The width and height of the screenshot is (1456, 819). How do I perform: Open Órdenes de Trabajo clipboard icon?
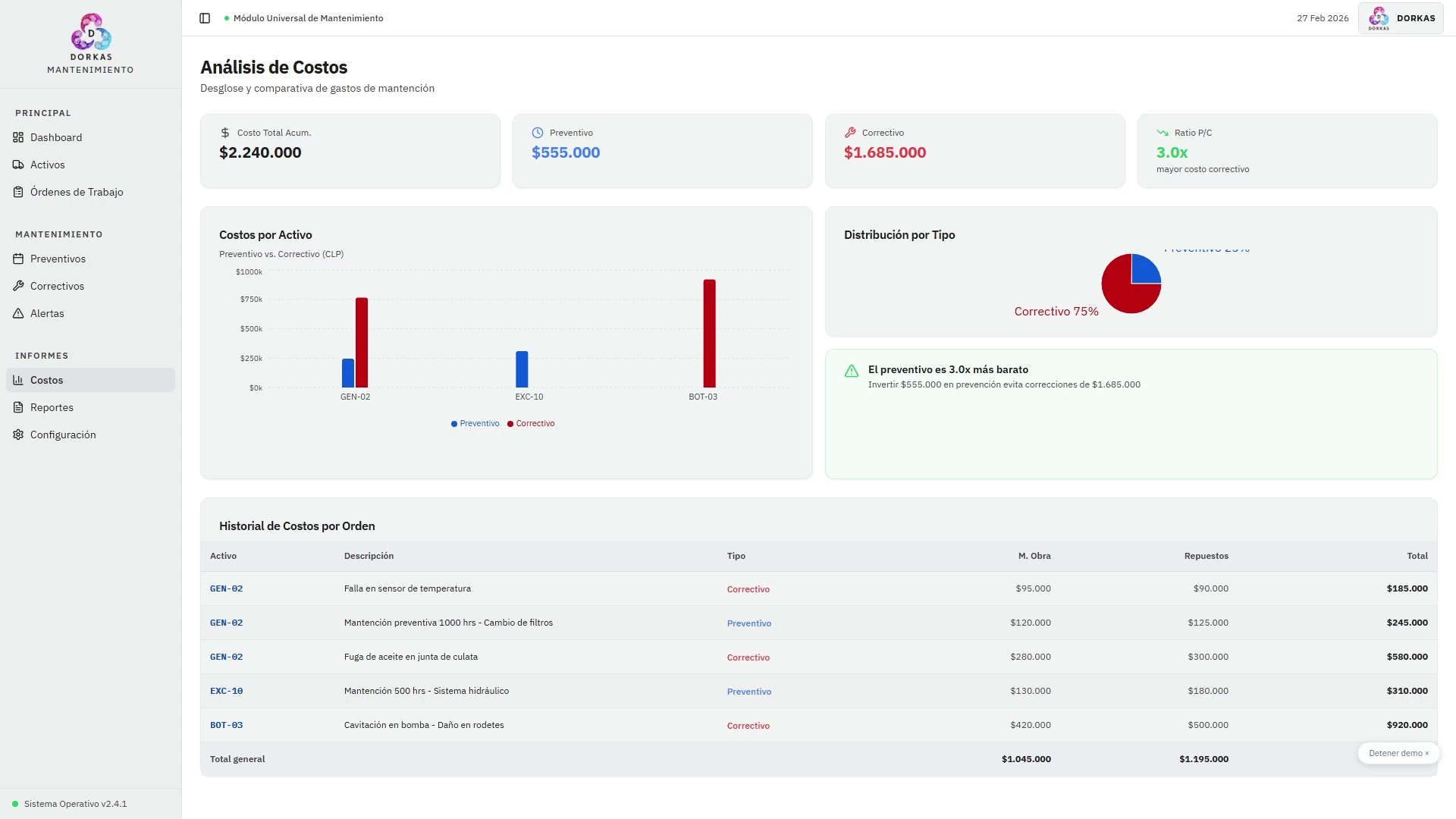18,192
